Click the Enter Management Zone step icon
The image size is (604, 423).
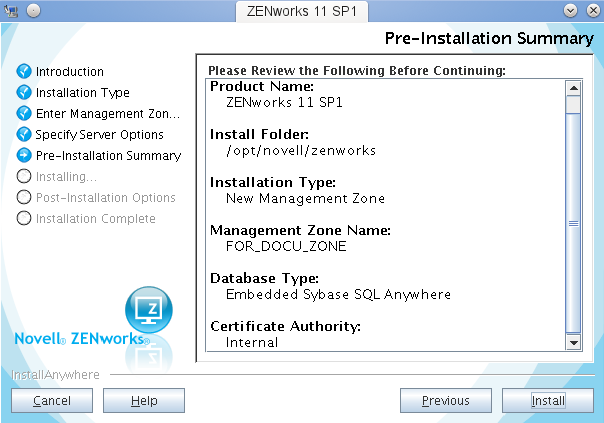(25, 114)
